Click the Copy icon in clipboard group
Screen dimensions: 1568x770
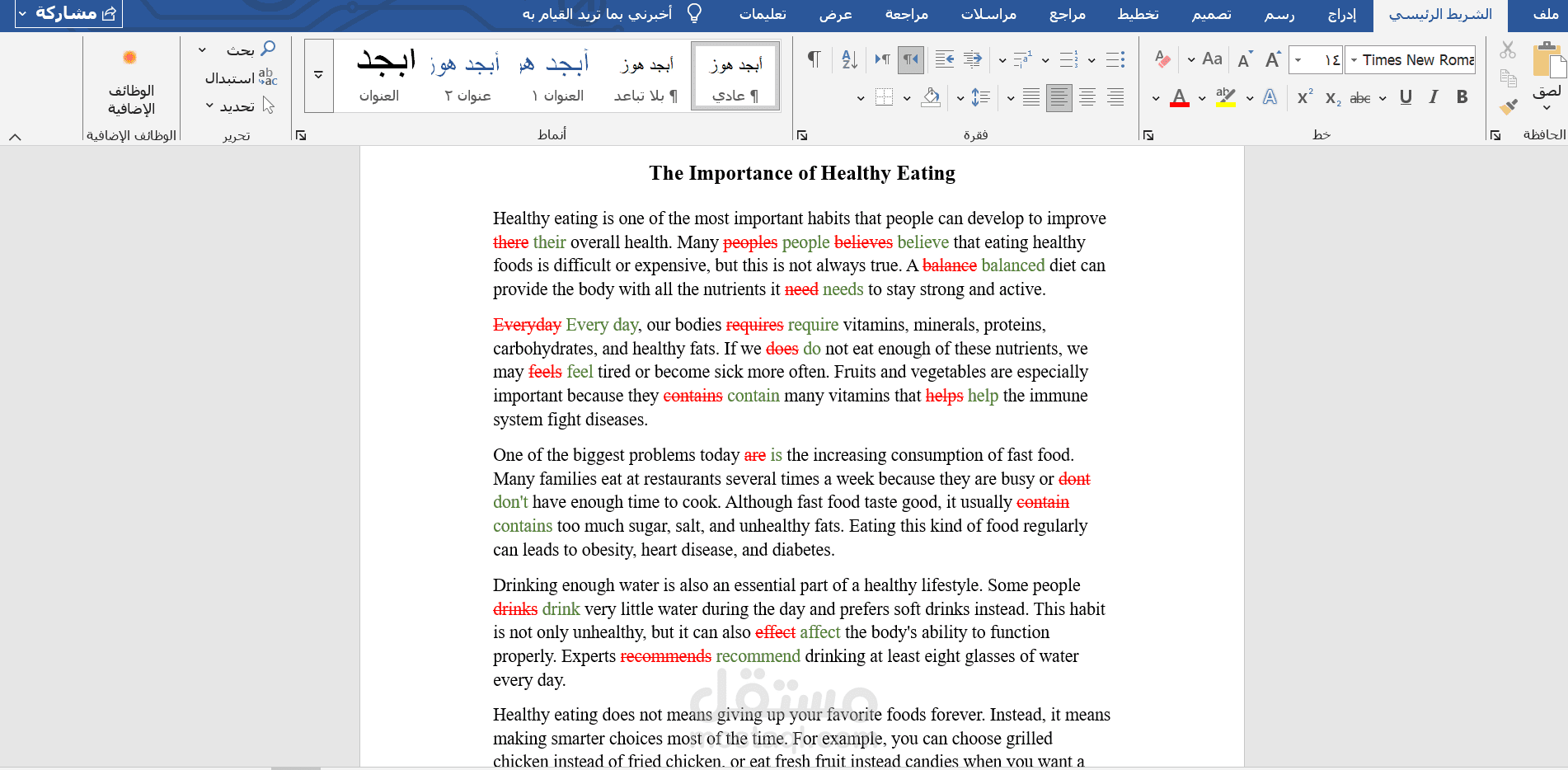click(1508, 78)
